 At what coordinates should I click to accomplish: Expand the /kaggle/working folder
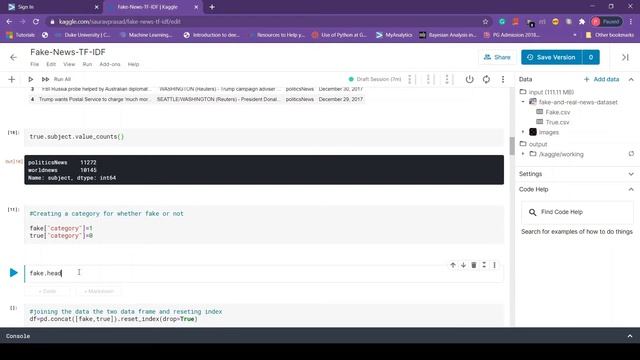[523, 154]
